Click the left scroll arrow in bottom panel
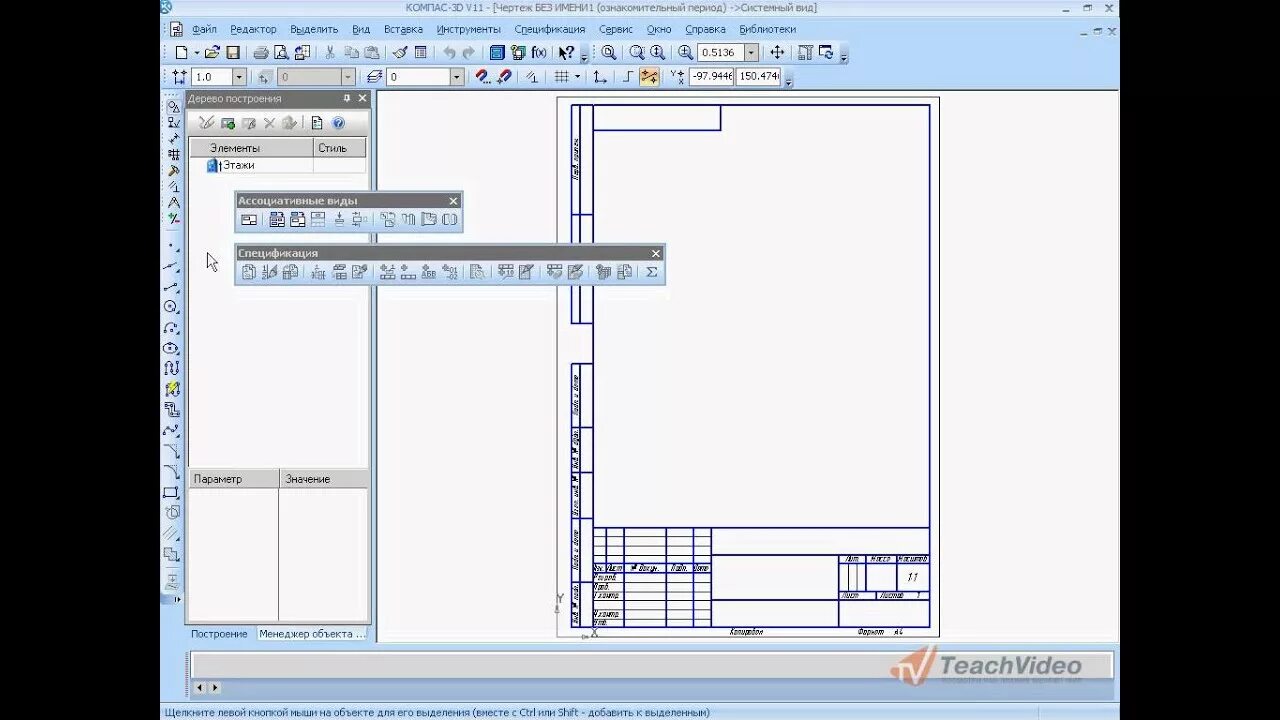The width and height of the screenshot is (1280, 720). [x=199, y=688]
